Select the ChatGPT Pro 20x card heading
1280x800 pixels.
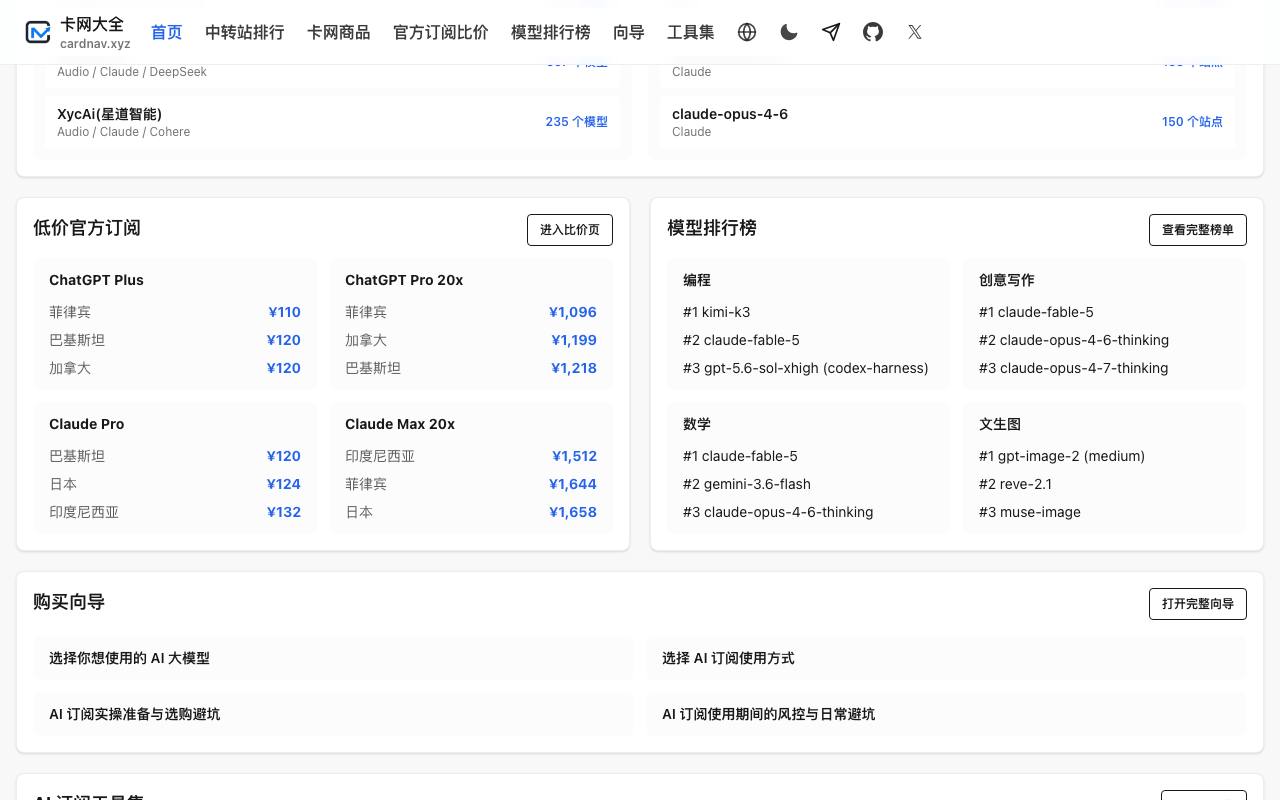pos(404,280)
